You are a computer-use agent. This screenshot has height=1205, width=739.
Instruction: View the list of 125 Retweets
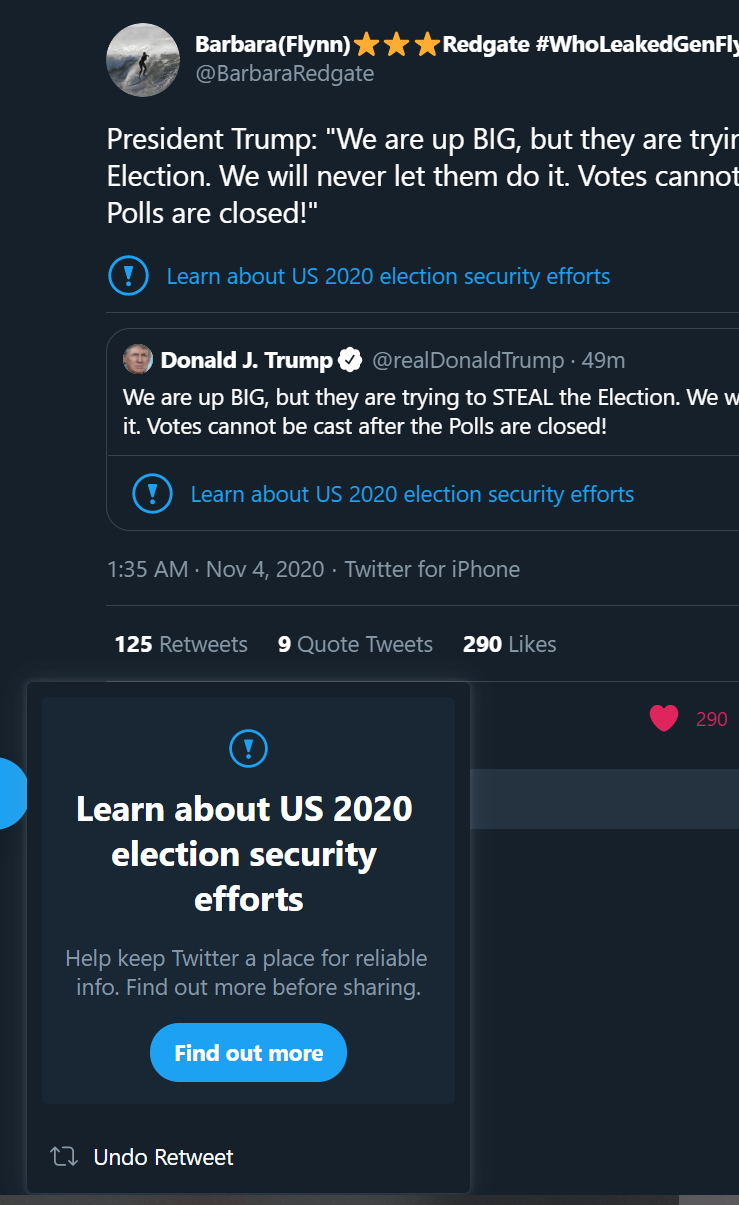click(181, 644)
